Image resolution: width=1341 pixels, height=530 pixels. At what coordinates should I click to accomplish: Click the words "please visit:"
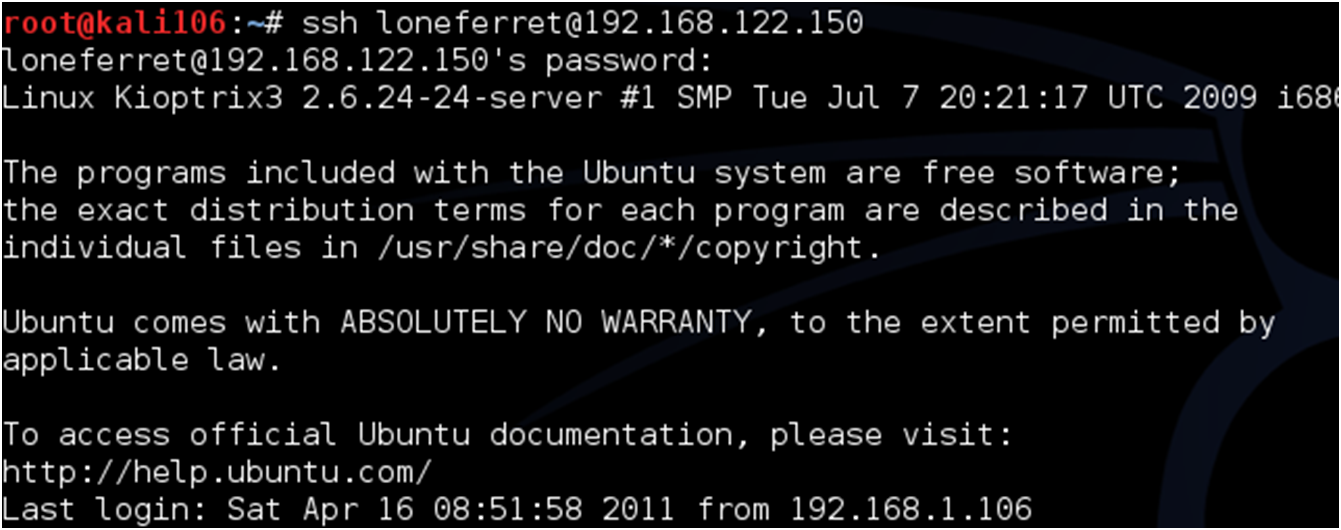click(x=892, y=435)
